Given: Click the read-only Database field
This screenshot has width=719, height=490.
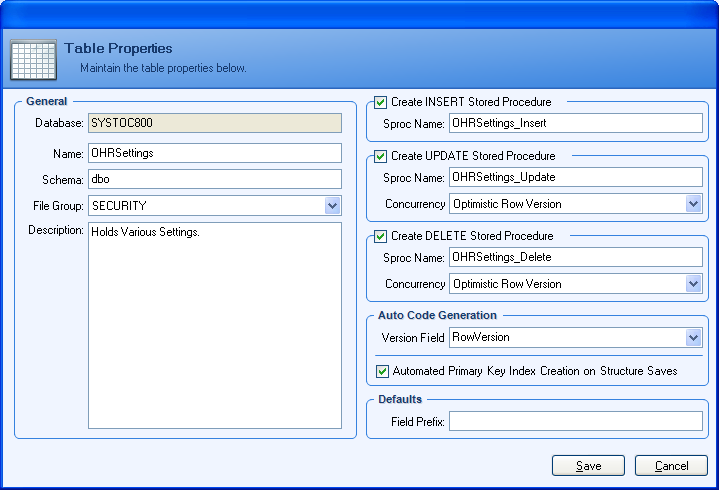Looking at the screenshot, I should pos(215,125).
